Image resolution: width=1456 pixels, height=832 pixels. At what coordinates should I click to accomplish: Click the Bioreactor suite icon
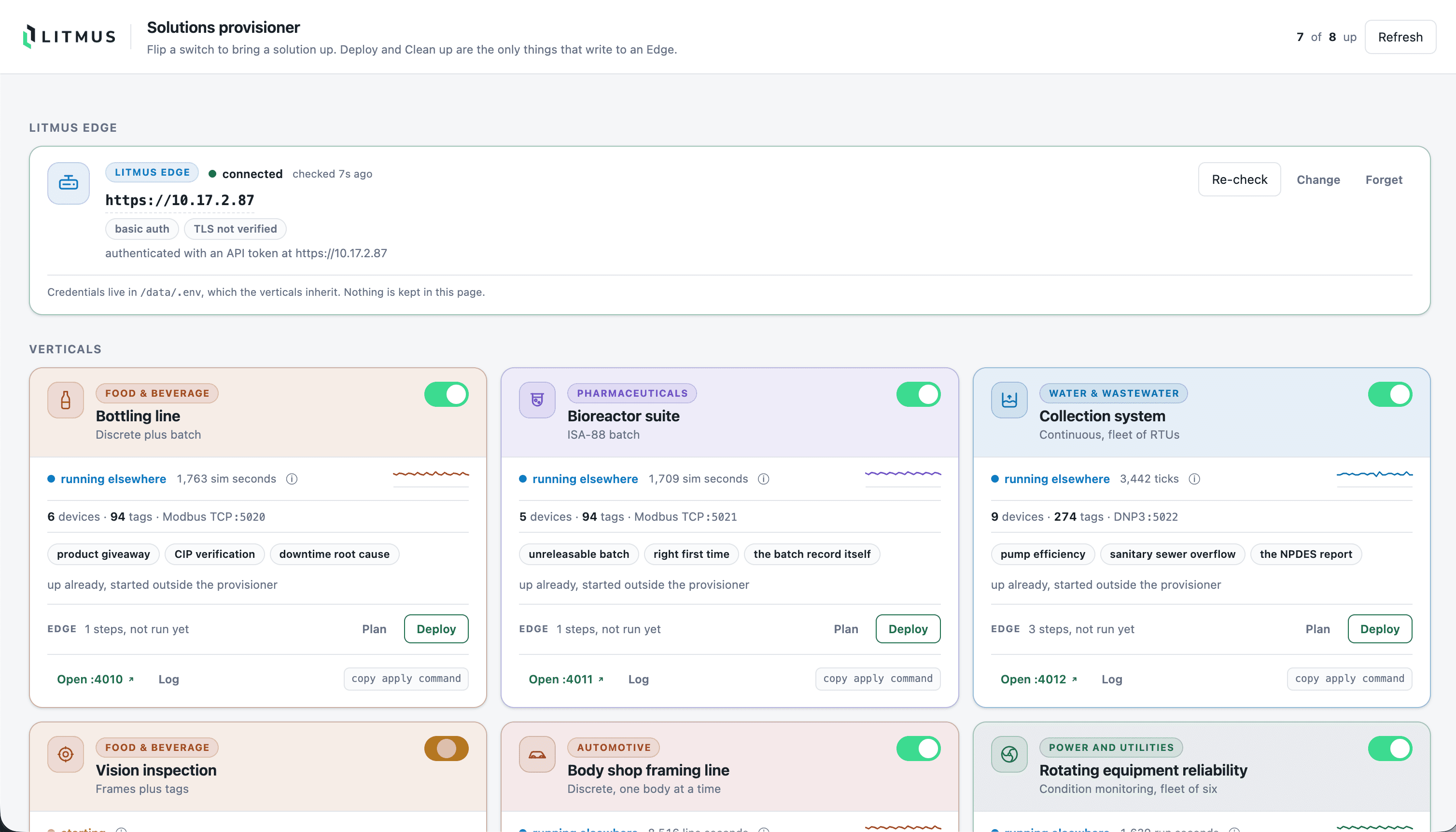pyautogui.click(x=537, y=400)
